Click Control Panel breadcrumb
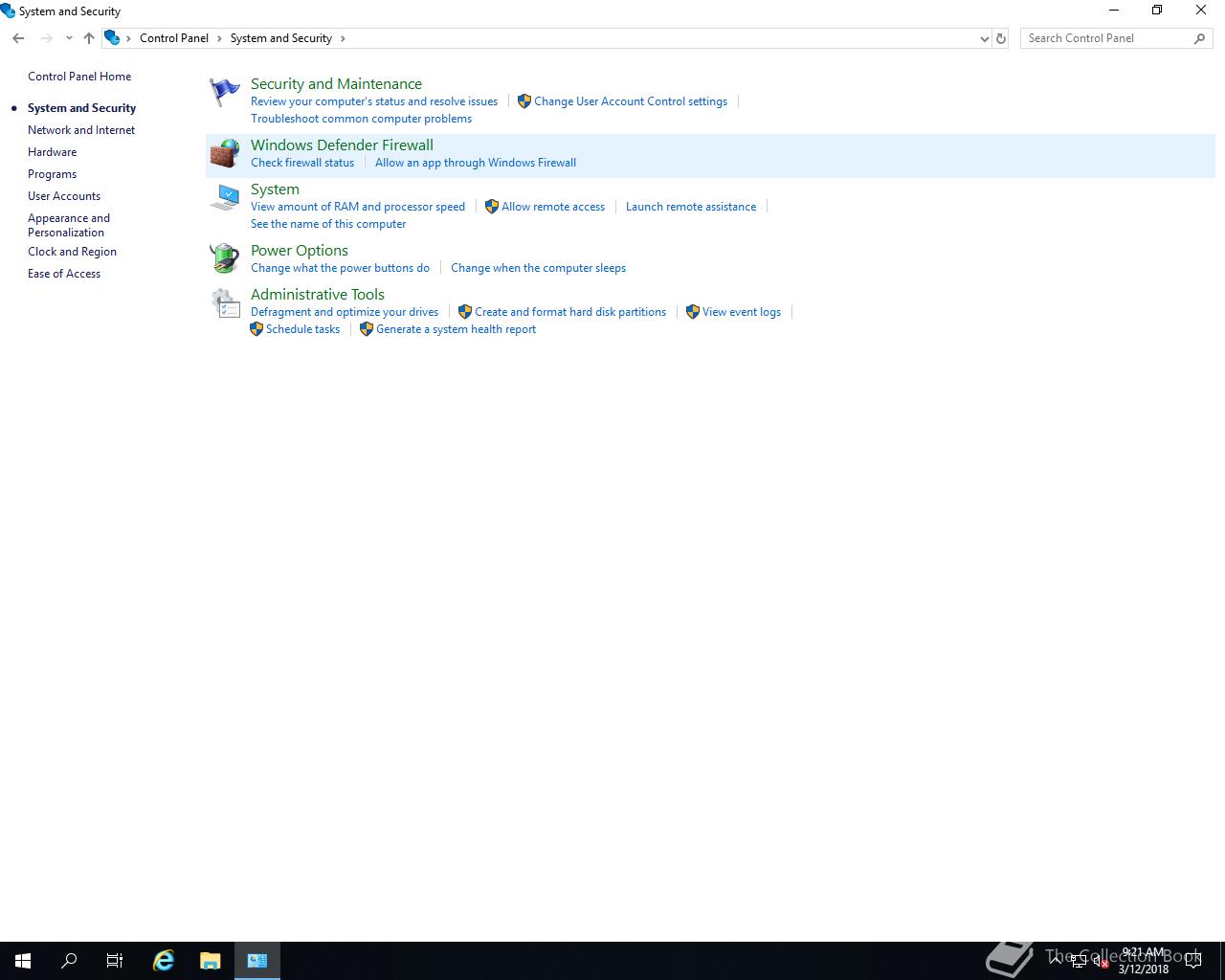The width and height of the screenshot is (1225, 980). 174,38
